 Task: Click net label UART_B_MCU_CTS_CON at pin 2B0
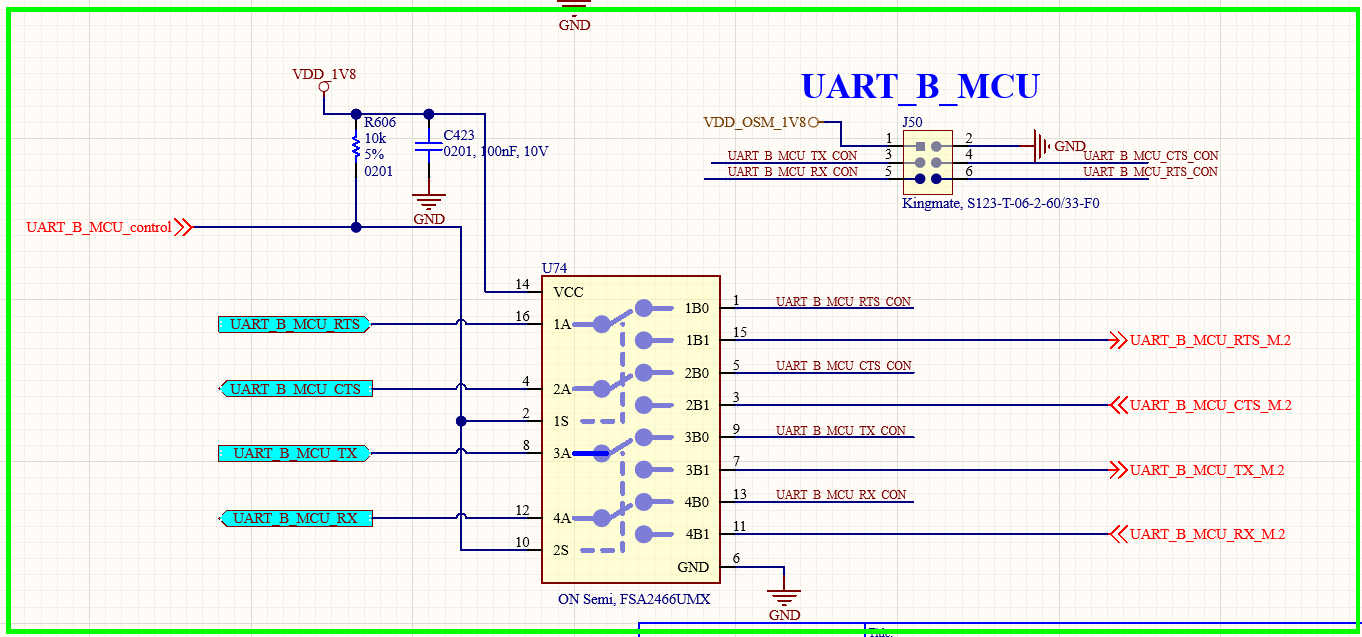tap(844, 366)
